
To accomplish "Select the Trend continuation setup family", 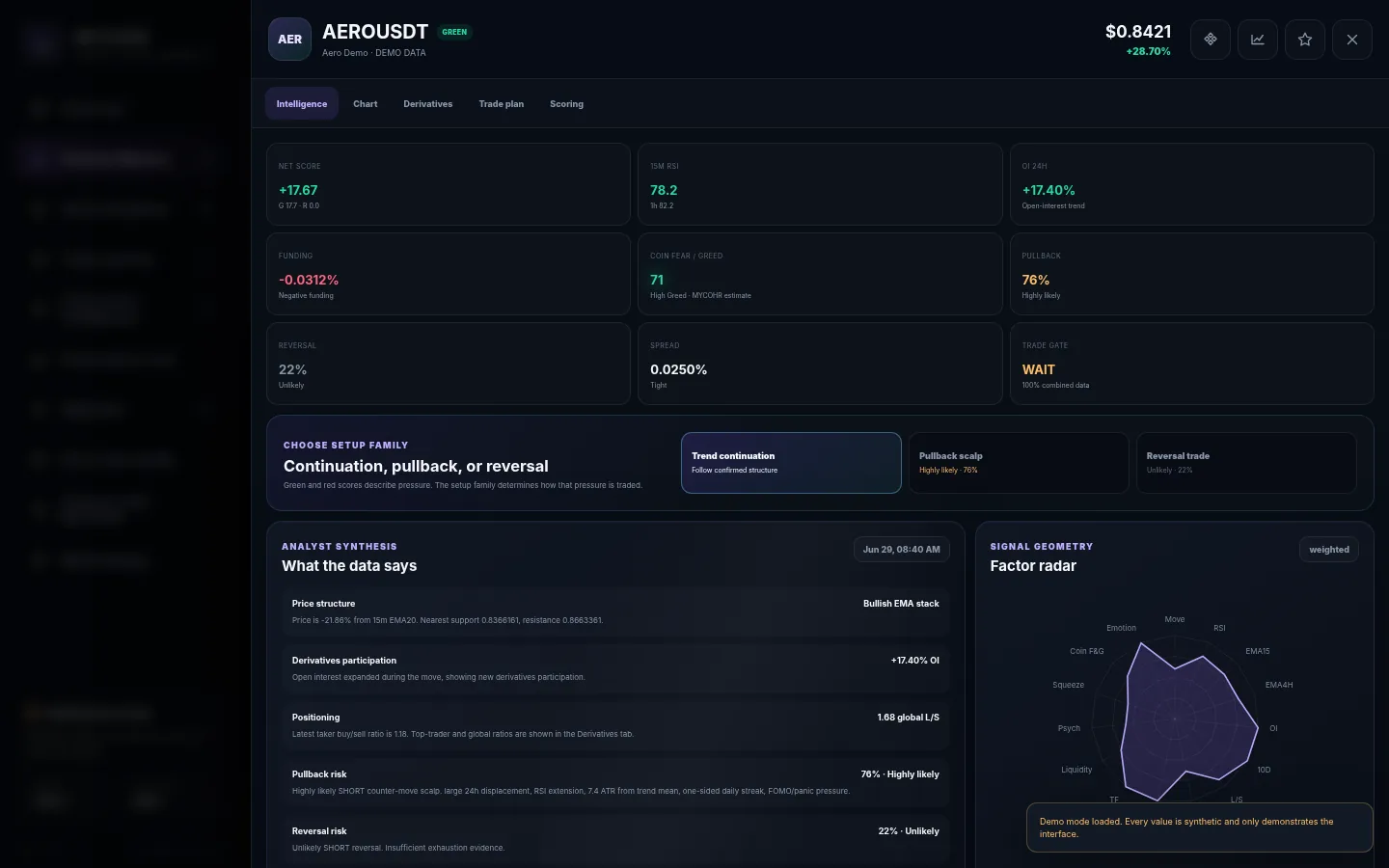I will pos(791,463).
